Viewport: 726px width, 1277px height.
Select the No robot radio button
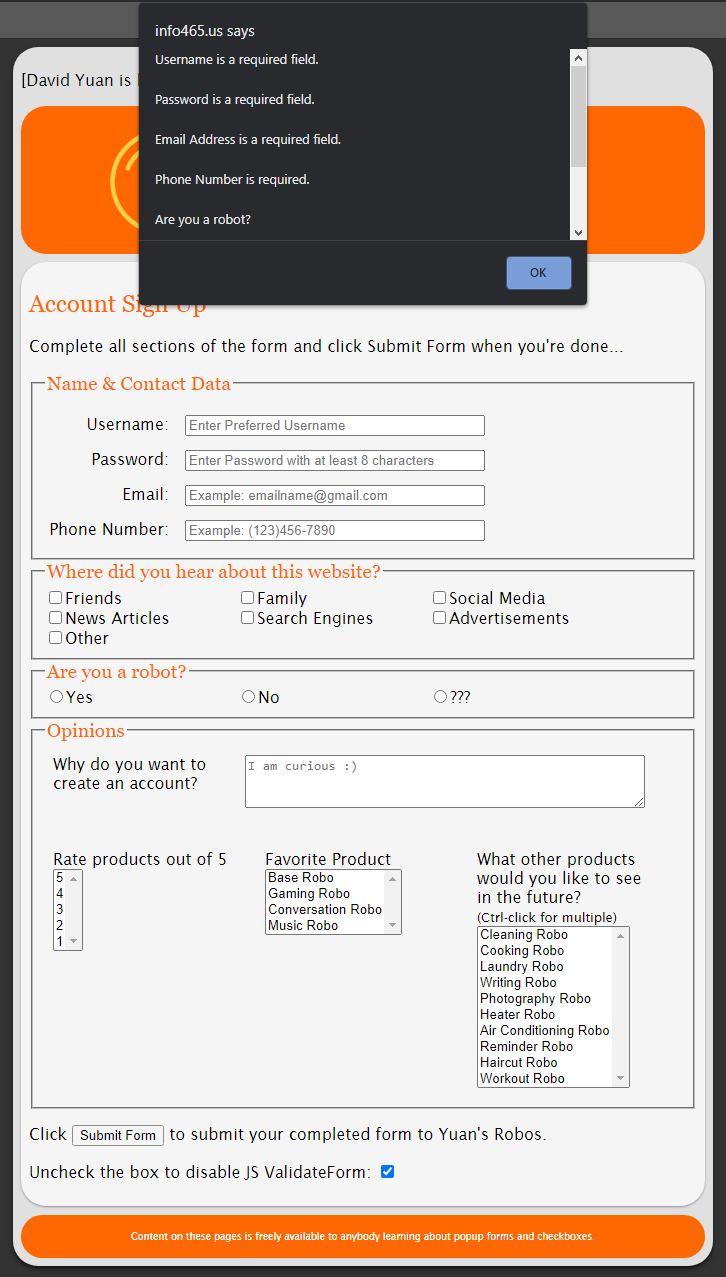pyautogui.click(x=248, y=697)
